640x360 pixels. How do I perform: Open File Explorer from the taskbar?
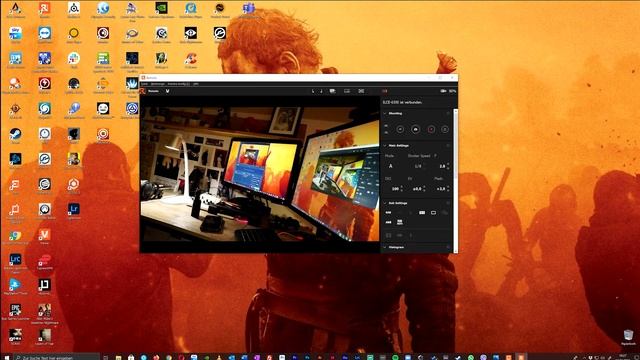[x=118, y=357]
